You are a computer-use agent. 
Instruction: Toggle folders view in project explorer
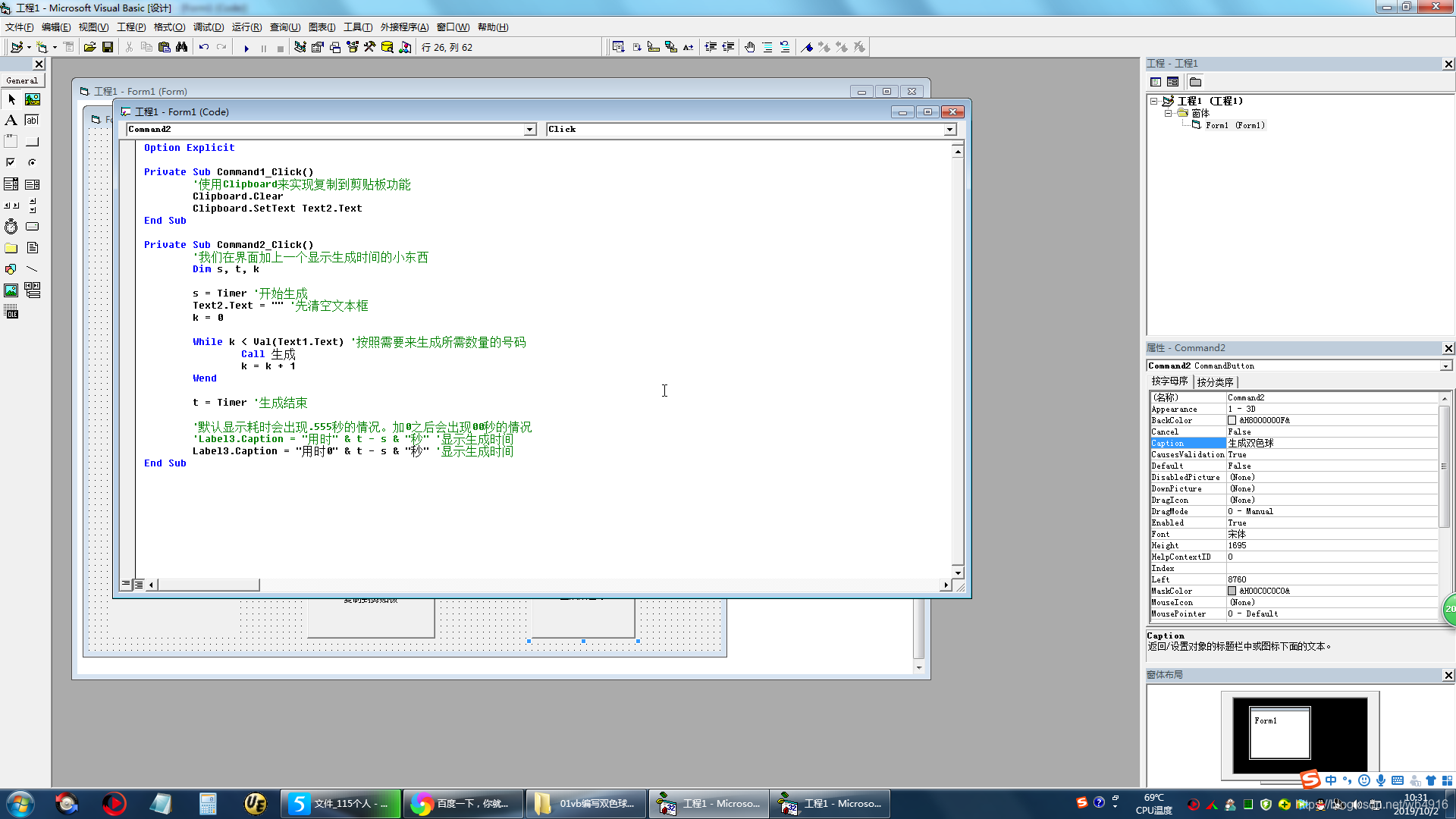(x=1196, y=82)
